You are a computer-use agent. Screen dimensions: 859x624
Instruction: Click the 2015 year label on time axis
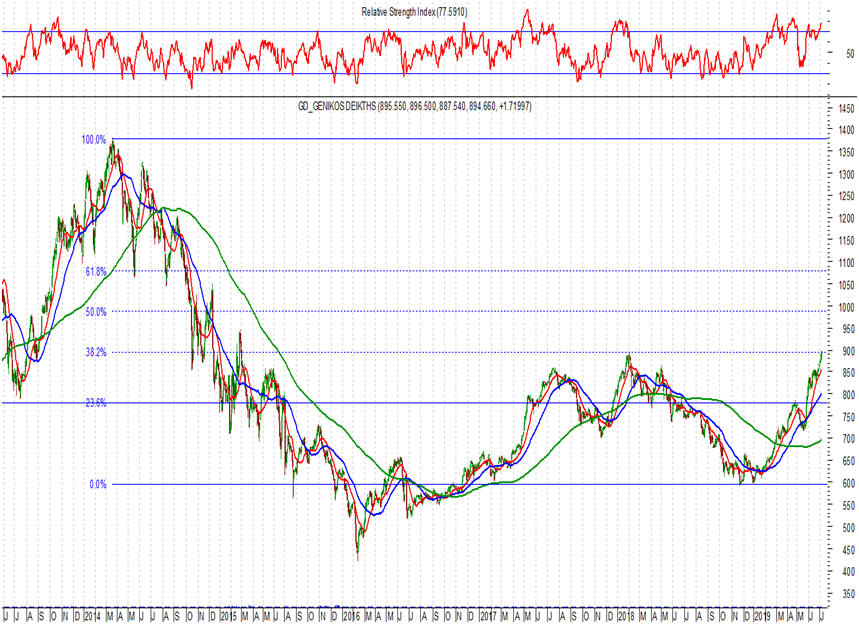coord(228,617)
